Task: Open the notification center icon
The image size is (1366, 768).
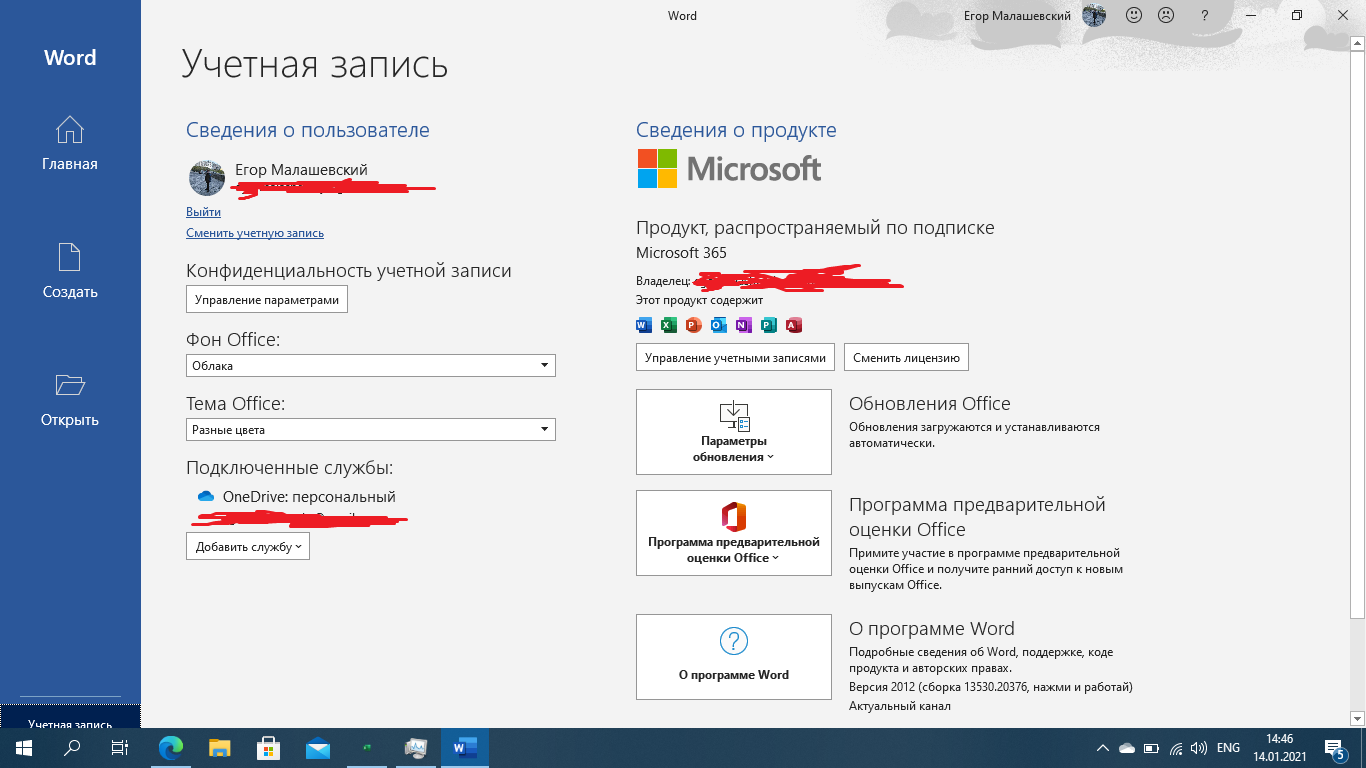Action: point(1335,748)
